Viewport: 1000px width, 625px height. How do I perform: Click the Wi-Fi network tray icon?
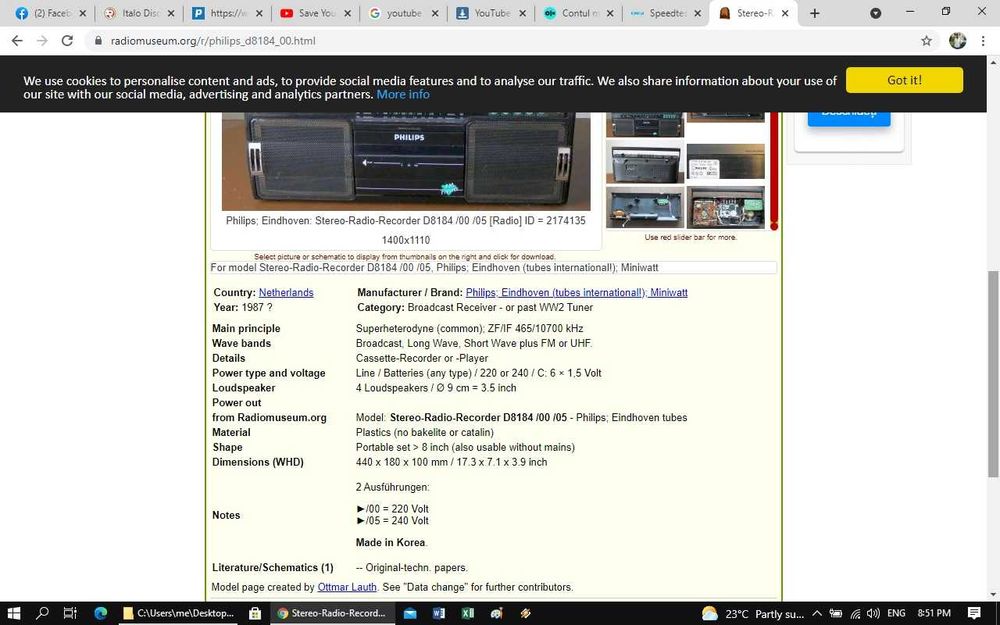[855, 614]
